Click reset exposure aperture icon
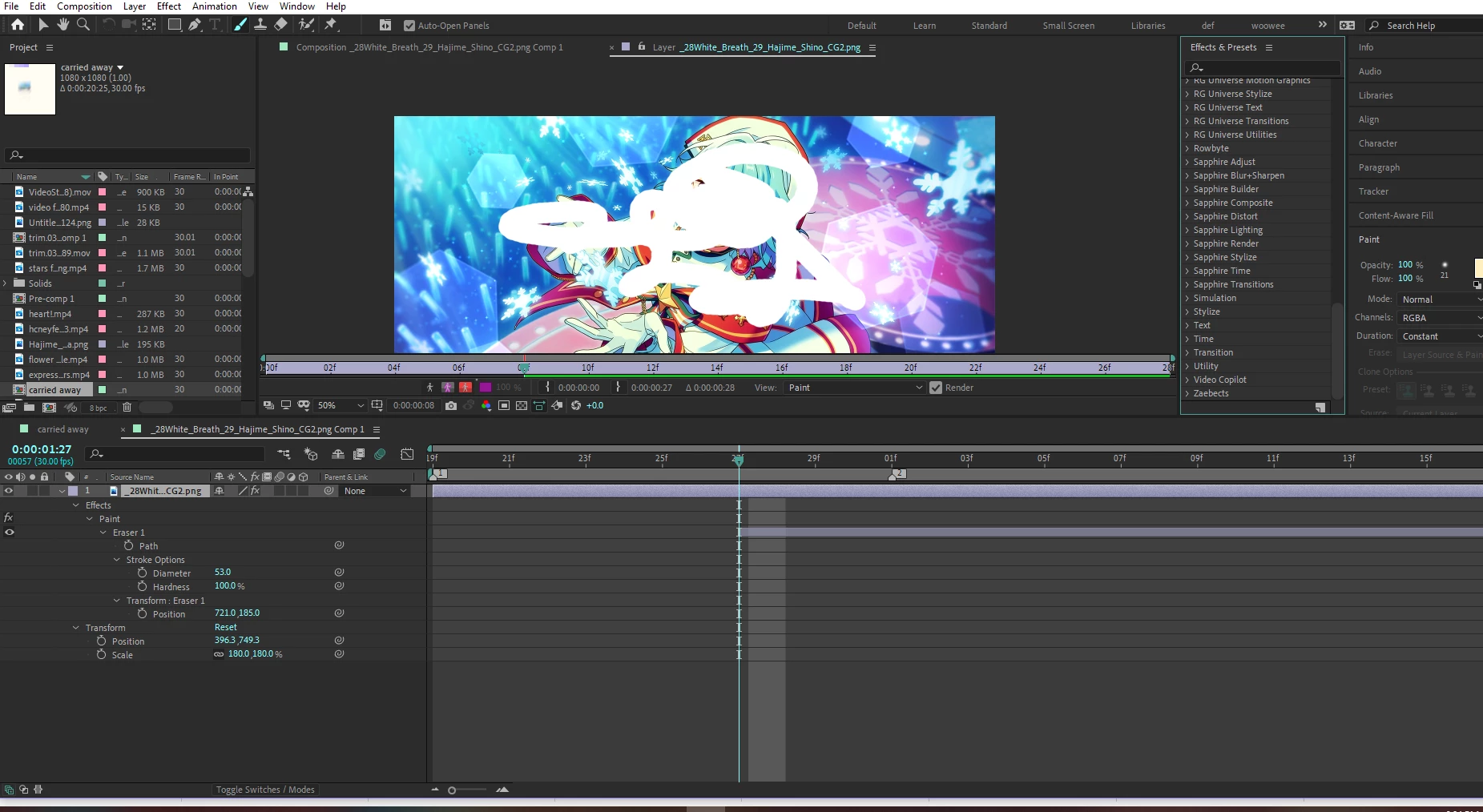 coord(575,405)
